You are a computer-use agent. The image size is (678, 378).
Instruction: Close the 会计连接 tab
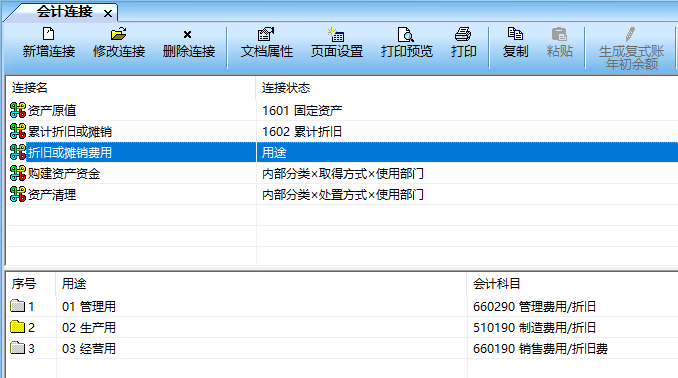coord(108,14)
